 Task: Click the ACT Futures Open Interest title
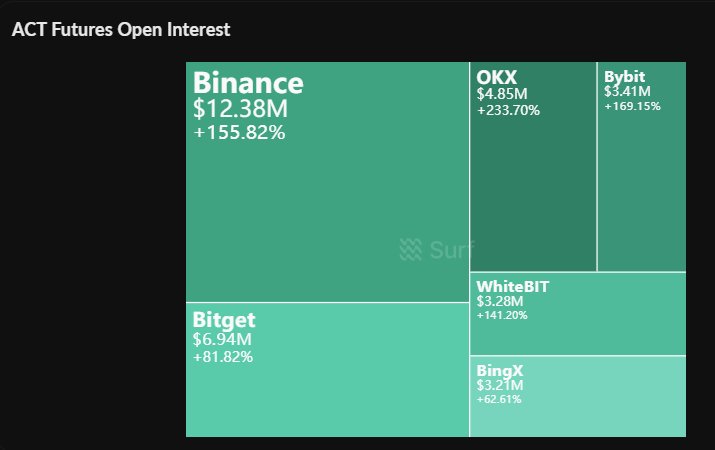(x=120, y=29)
